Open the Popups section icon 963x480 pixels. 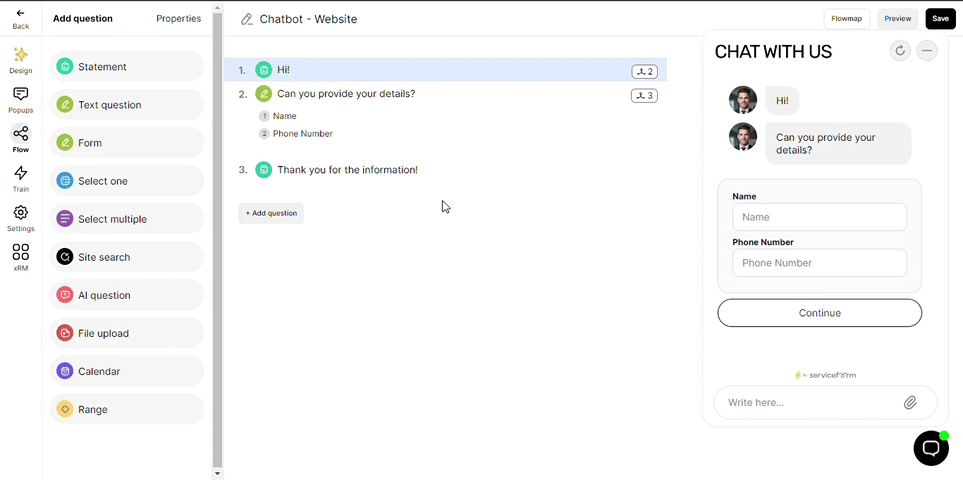tap(20, 94)
